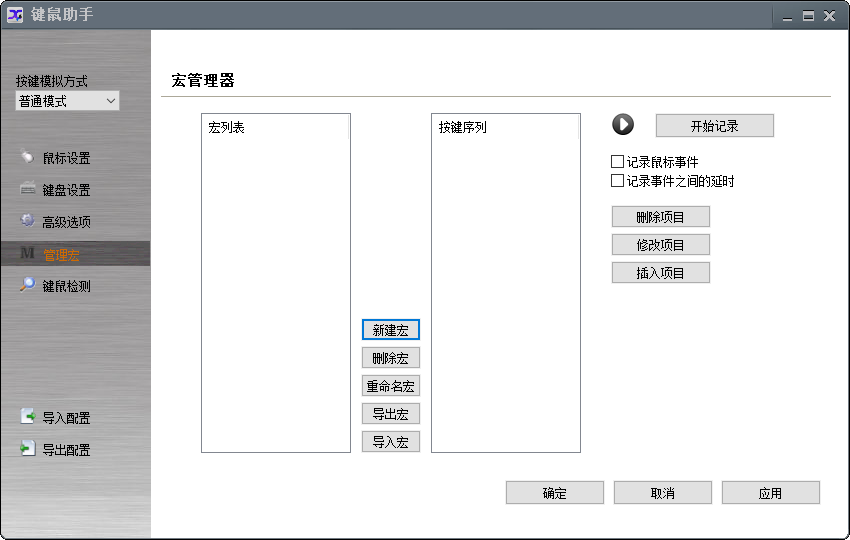Image resolution: width=850 pixels, height=540 pixels.
Task: Click the gear icon beside 高级选项
Action: tap(27, 220)
